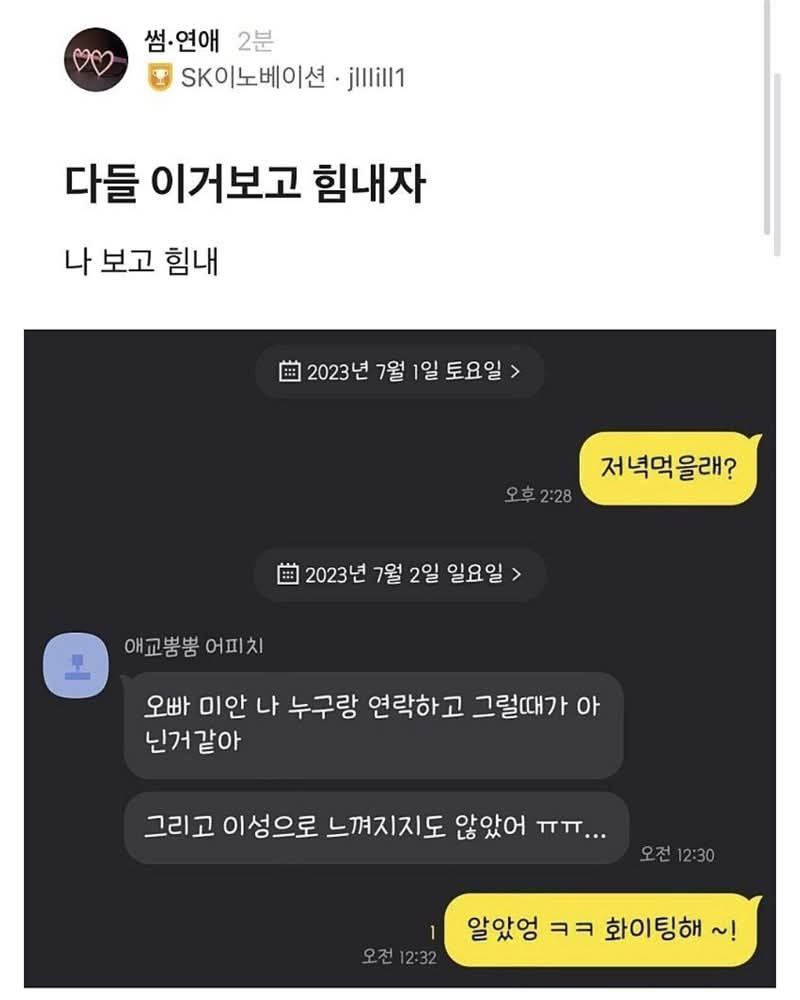
Task: Open the embedded chat screenshot image
Action: pyautogui.click(x=400, y=659)
